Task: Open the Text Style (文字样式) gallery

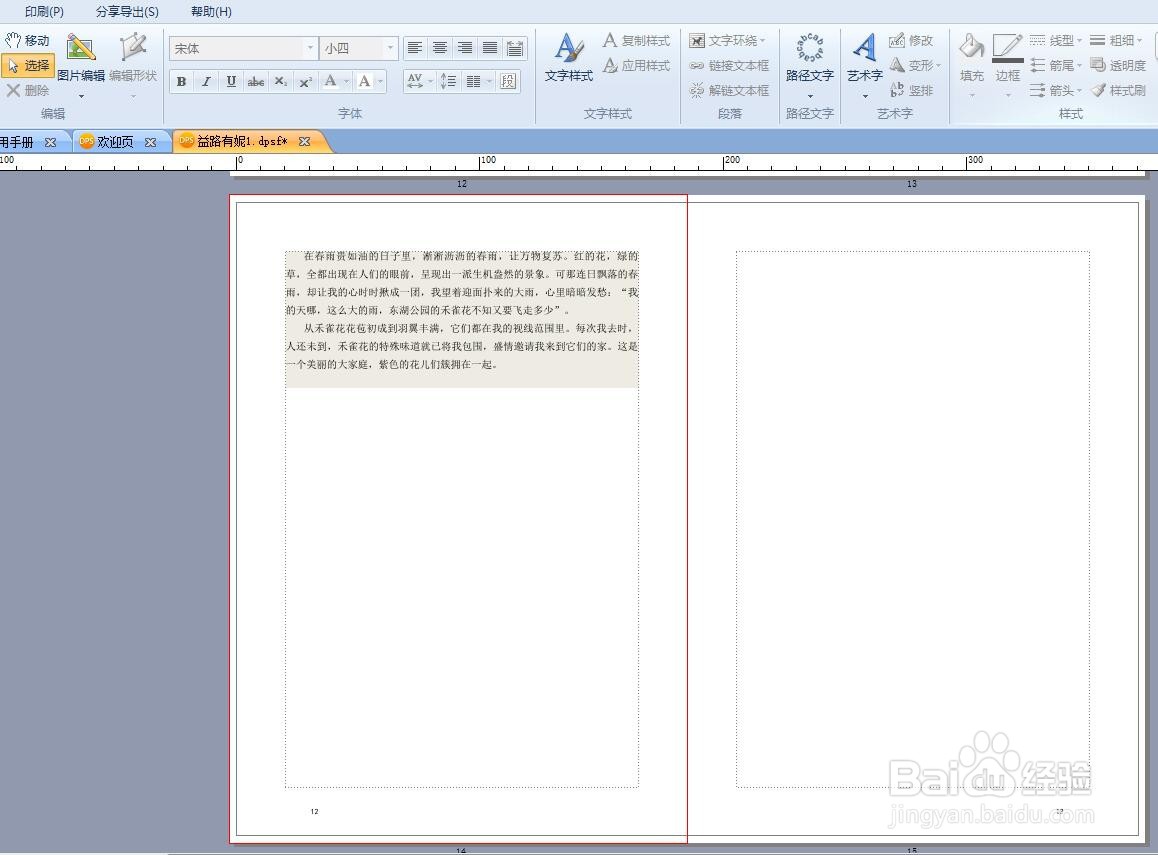Action: tap(569, 58)
